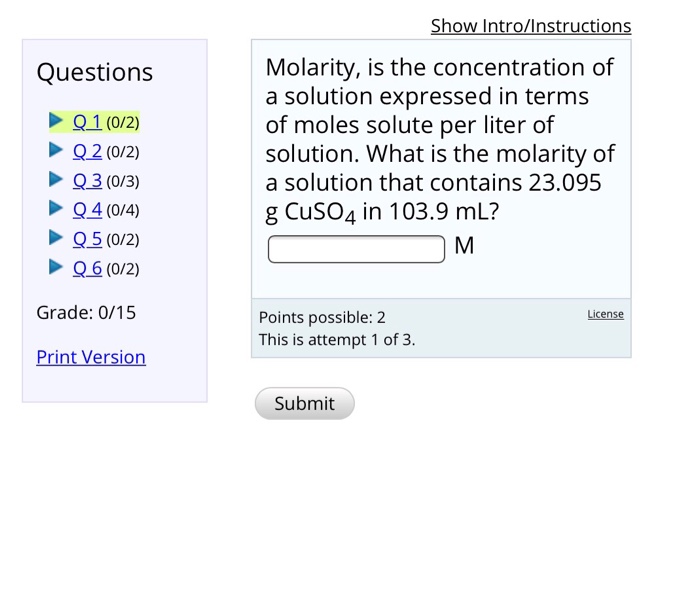Jump to question Q 5
The width and height of the screenshot is (700, 598).
[x=88, y=239]
